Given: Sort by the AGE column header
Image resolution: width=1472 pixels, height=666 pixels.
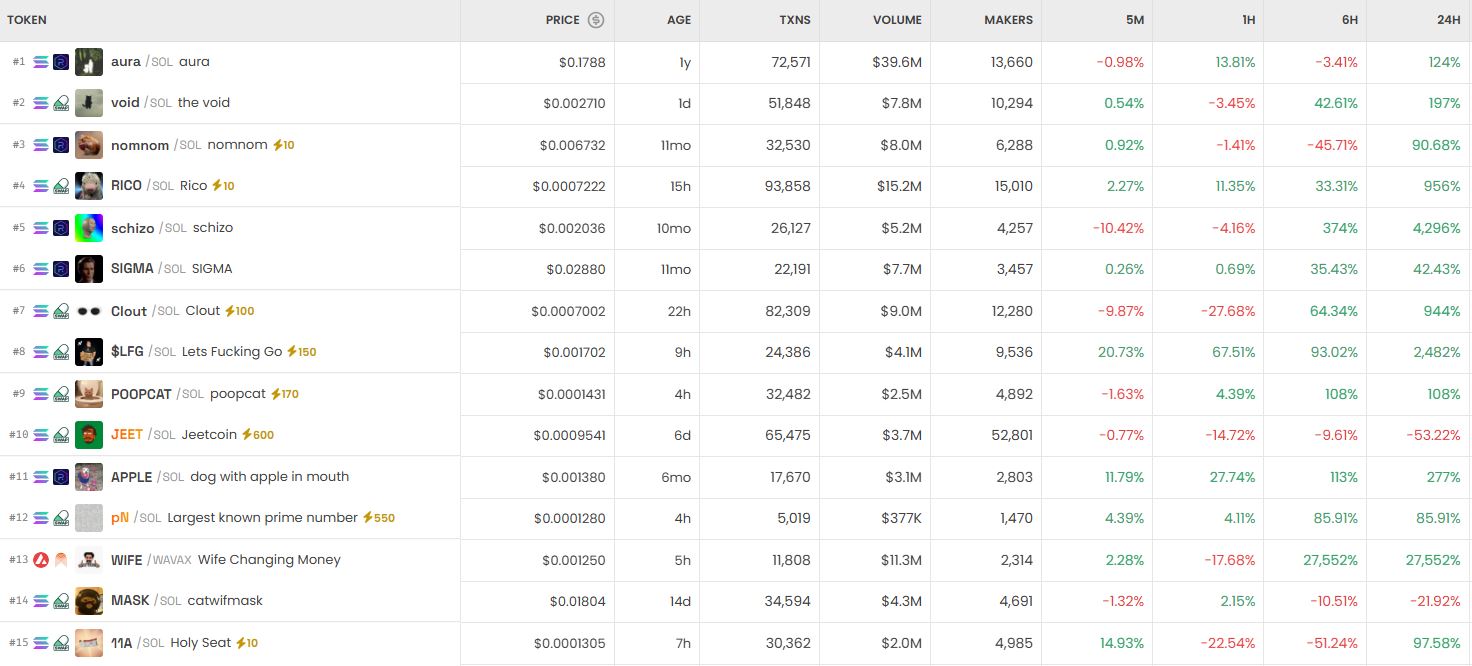Looking at the screenshot, I should tap(679, 20).
